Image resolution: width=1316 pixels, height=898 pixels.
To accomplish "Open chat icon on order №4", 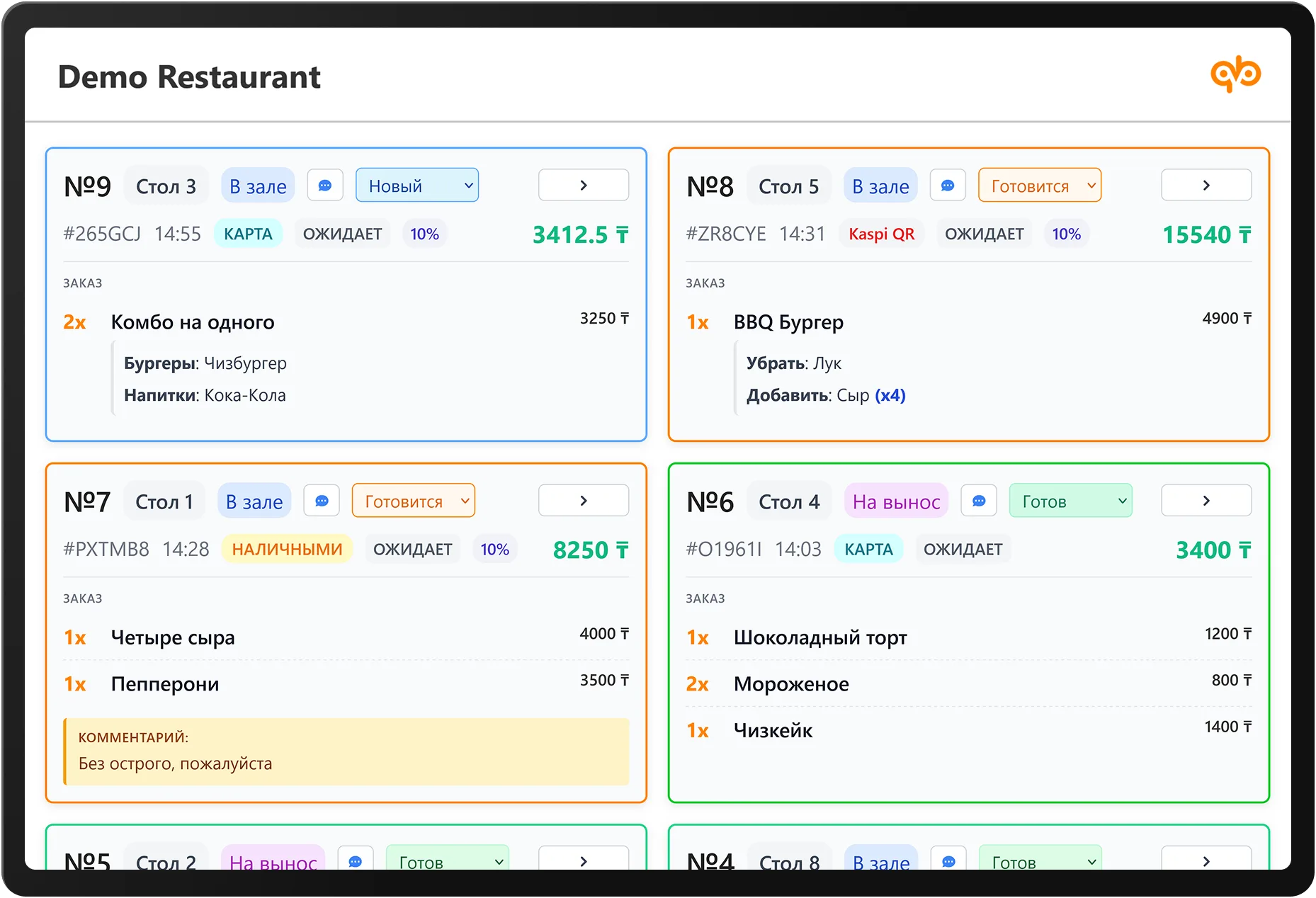I will [x=948, y=860].
